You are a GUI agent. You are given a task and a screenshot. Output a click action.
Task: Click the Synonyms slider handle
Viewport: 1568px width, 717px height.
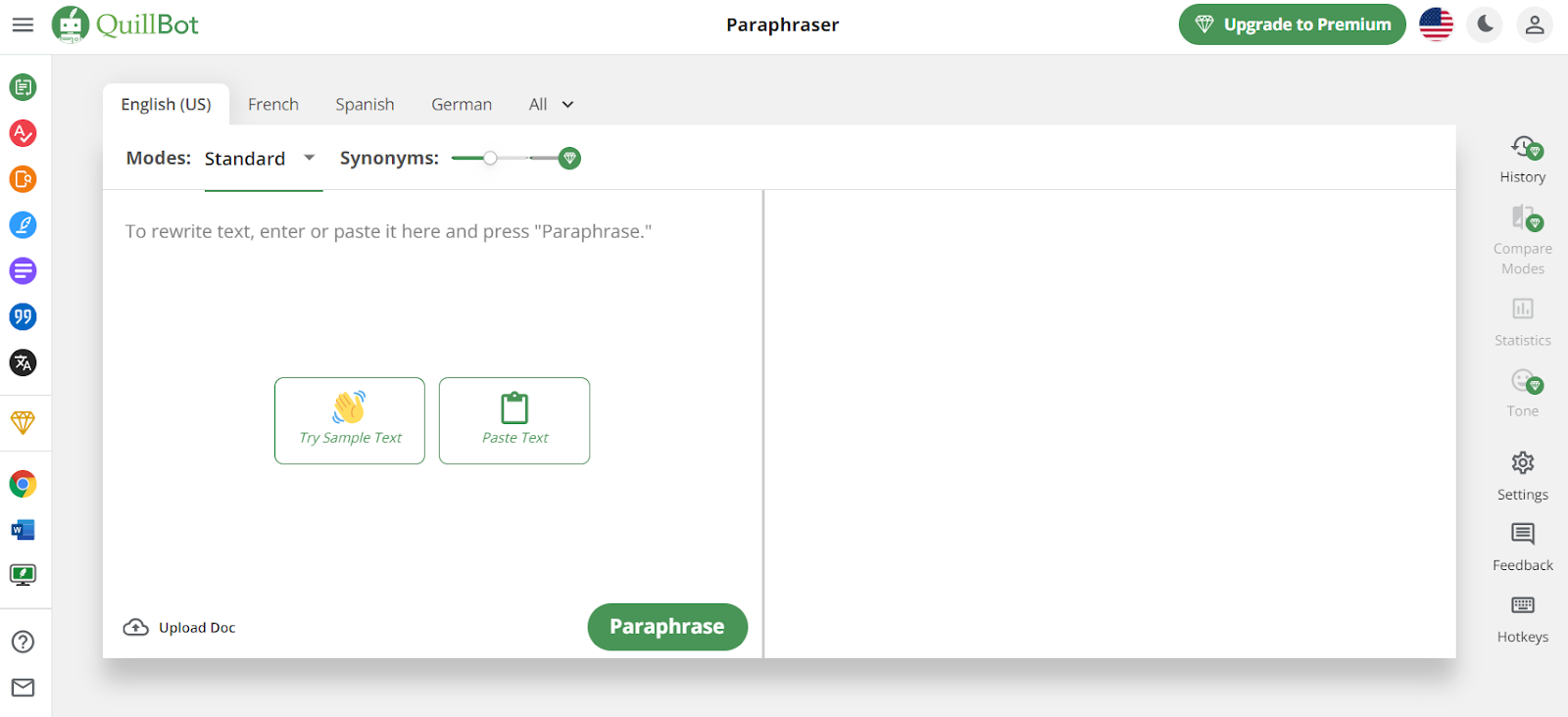pos(490,158)
